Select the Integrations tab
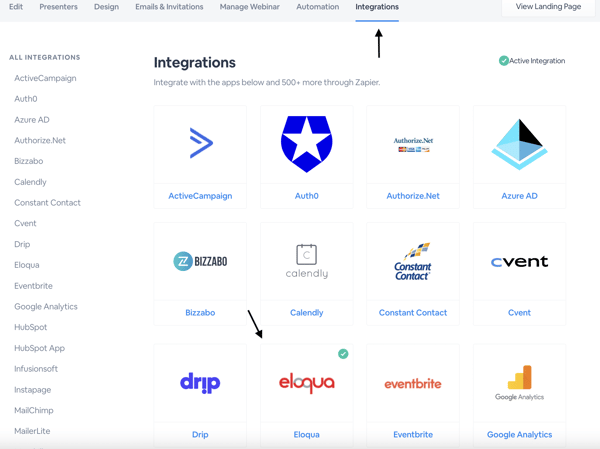The height and width of the screenshot is (449, 600). (x=377, y=7)
